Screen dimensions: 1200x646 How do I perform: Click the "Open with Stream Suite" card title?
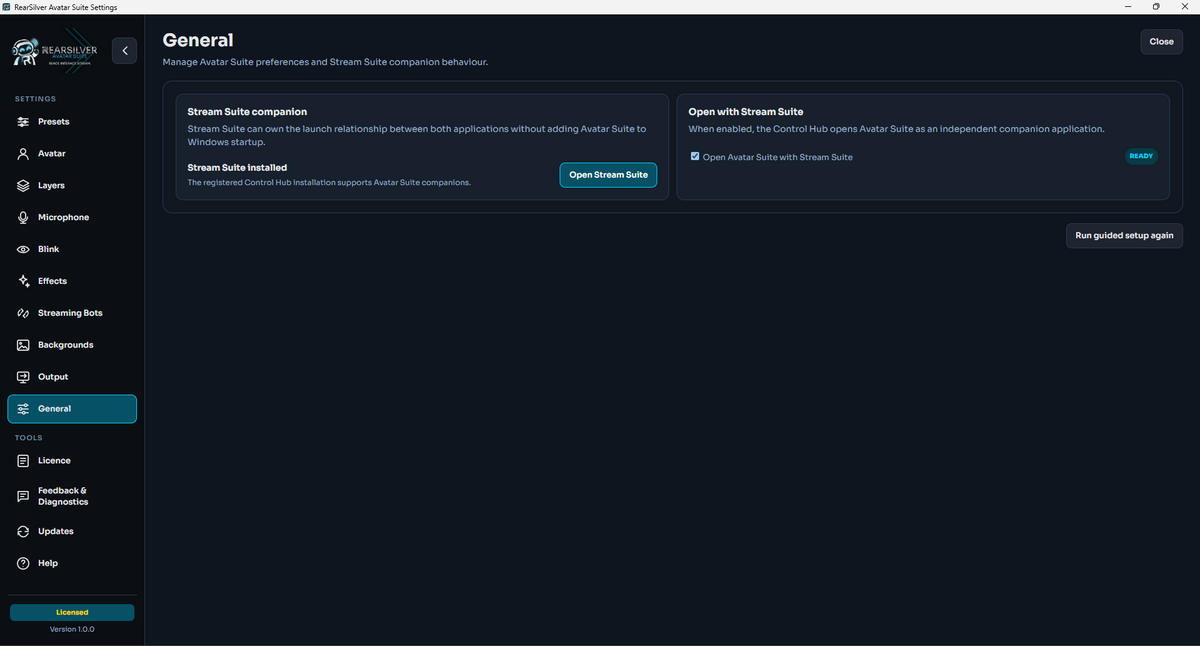pos(746,112)
